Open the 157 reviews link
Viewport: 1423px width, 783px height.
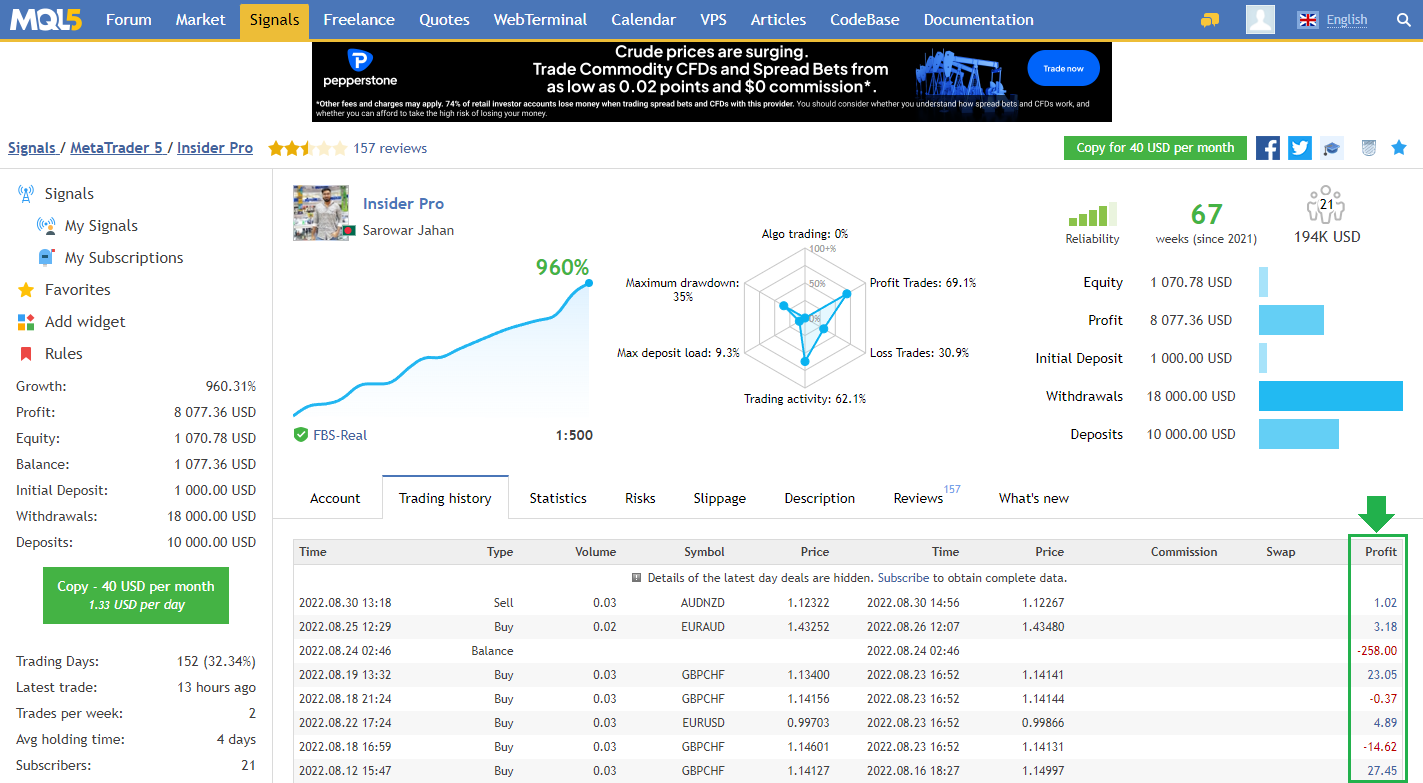click(390, 148)
